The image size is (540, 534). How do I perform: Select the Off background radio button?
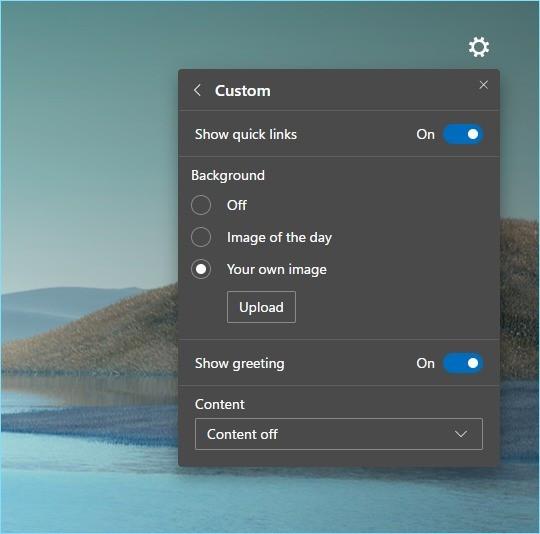[x=201, y=205]
